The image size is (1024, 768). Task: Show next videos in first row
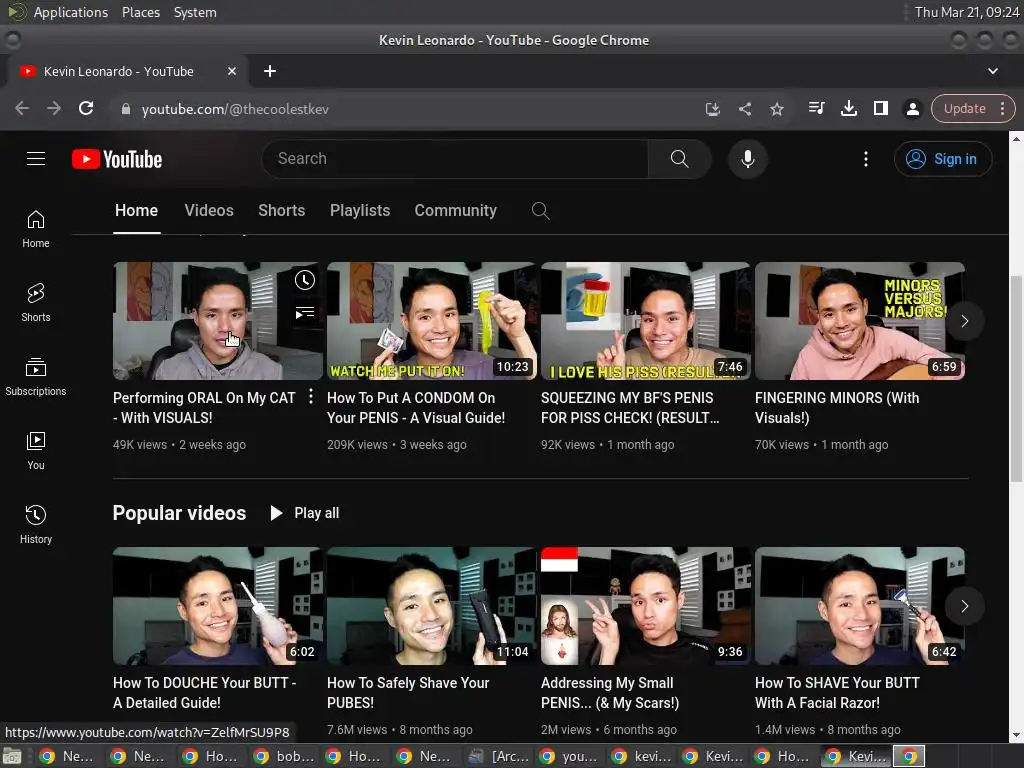[x=965, y=321]
